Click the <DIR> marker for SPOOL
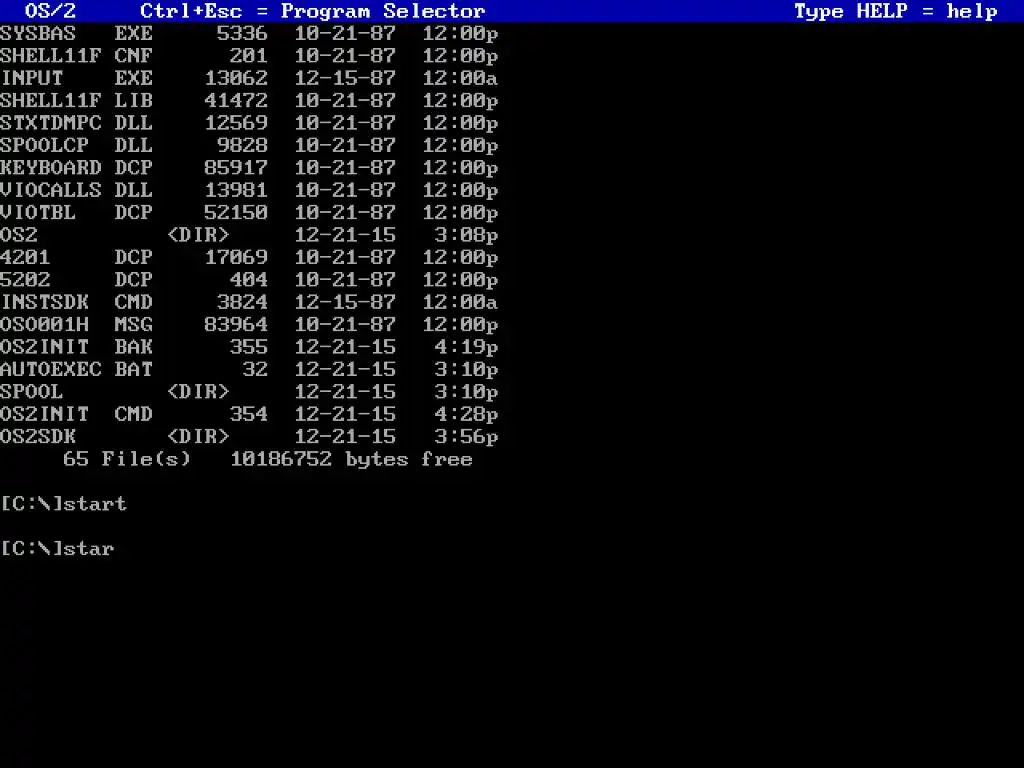The image size is (1024, 768). 198,392
